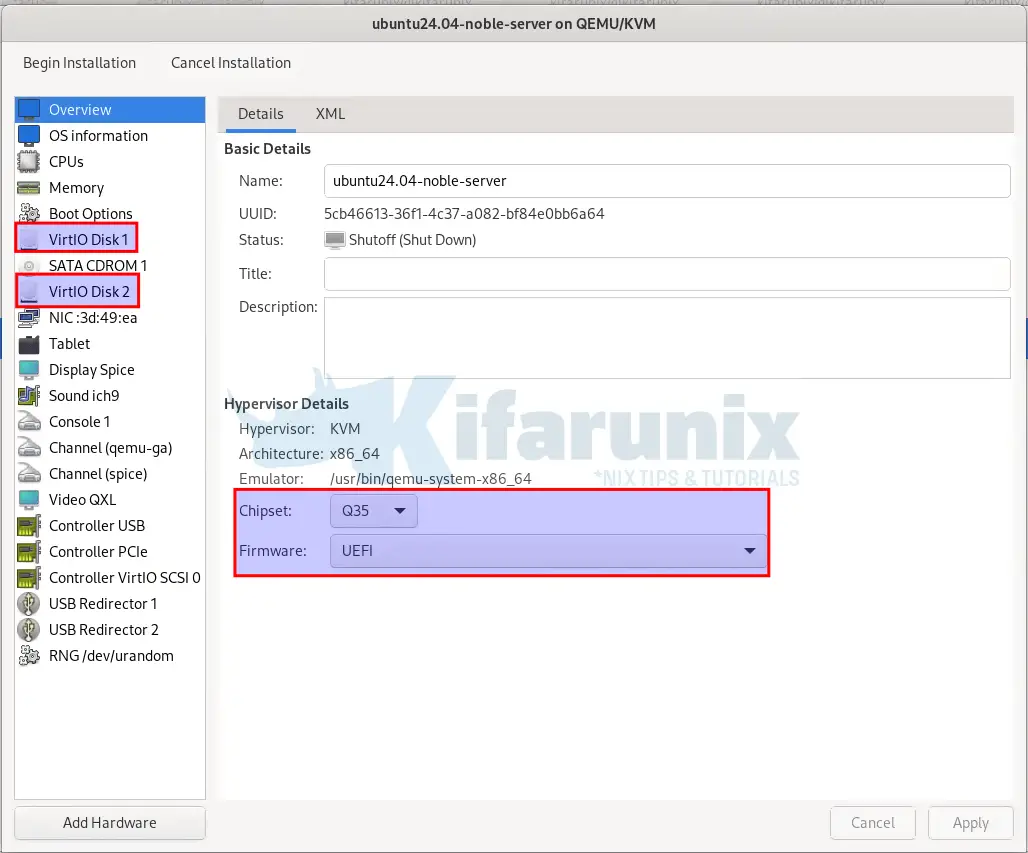
Task: Select the USB Redirector 1 icon
Action: click(x=29, y=604)
